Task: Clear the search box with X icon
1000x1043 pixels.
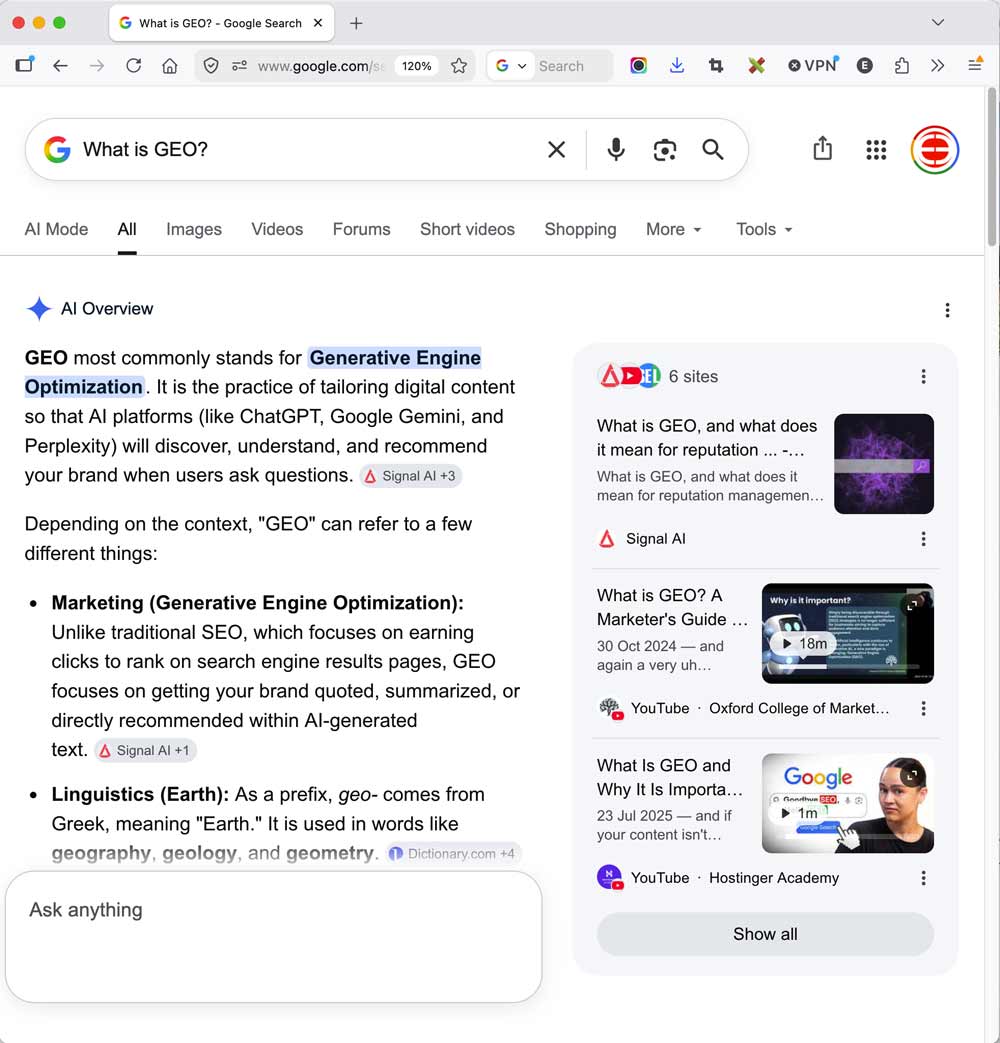Action: click(x=557, y=150)
